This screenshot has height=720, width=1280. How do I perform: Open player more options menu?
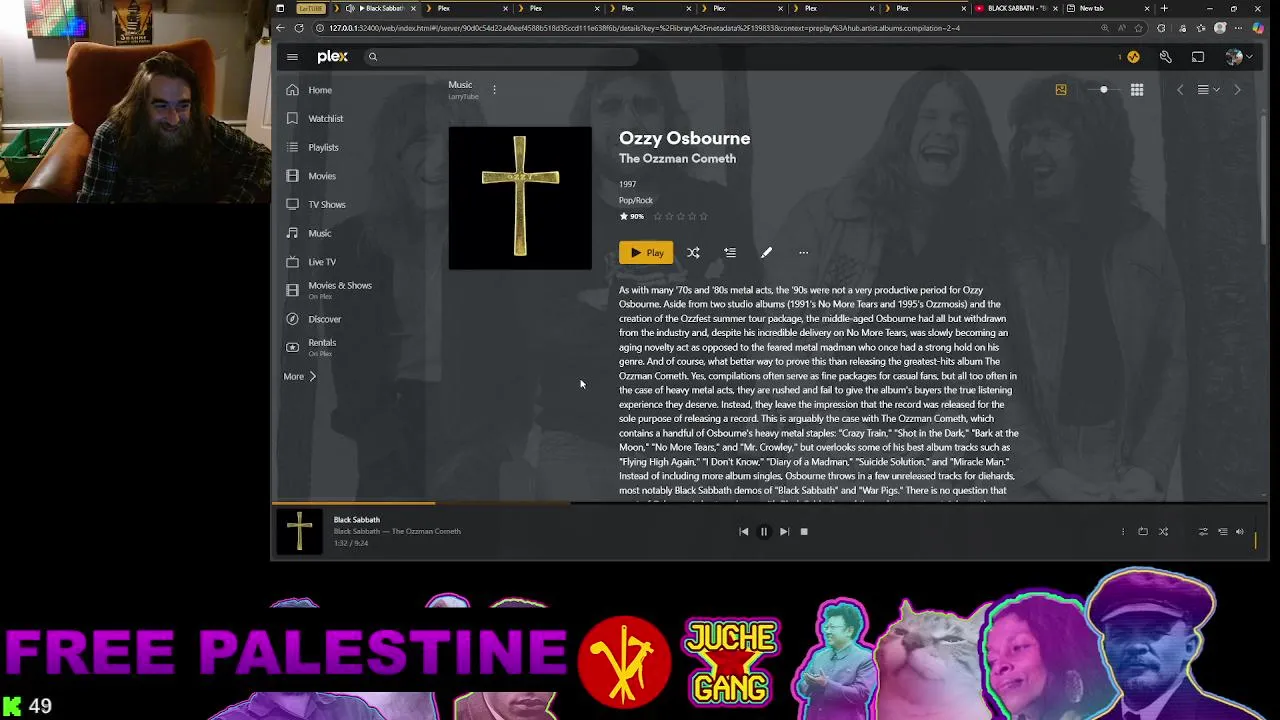tap(1123, 532)
